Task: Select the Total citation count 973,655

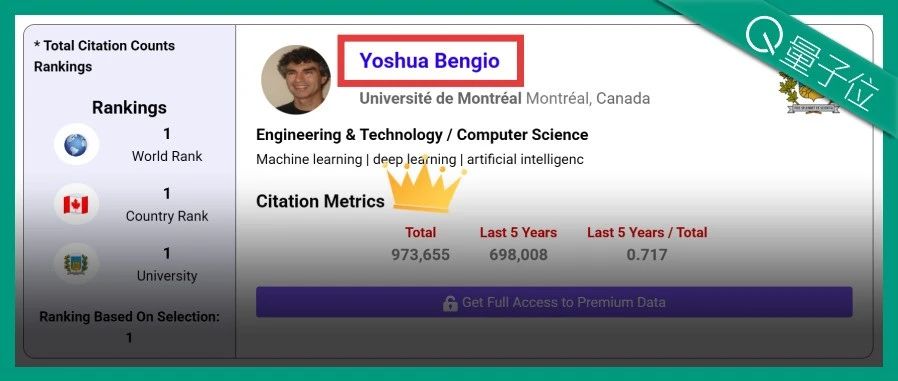Action: click(x=420, y=254)
